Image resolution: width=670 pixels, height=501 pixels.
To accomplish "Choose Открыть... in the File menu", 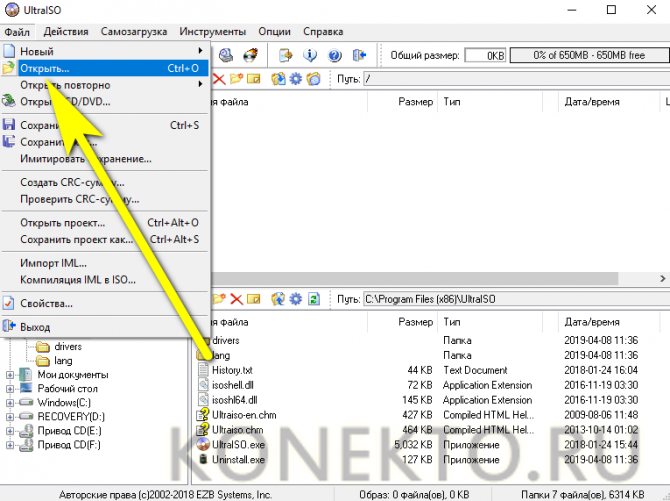I will [105, 68].
